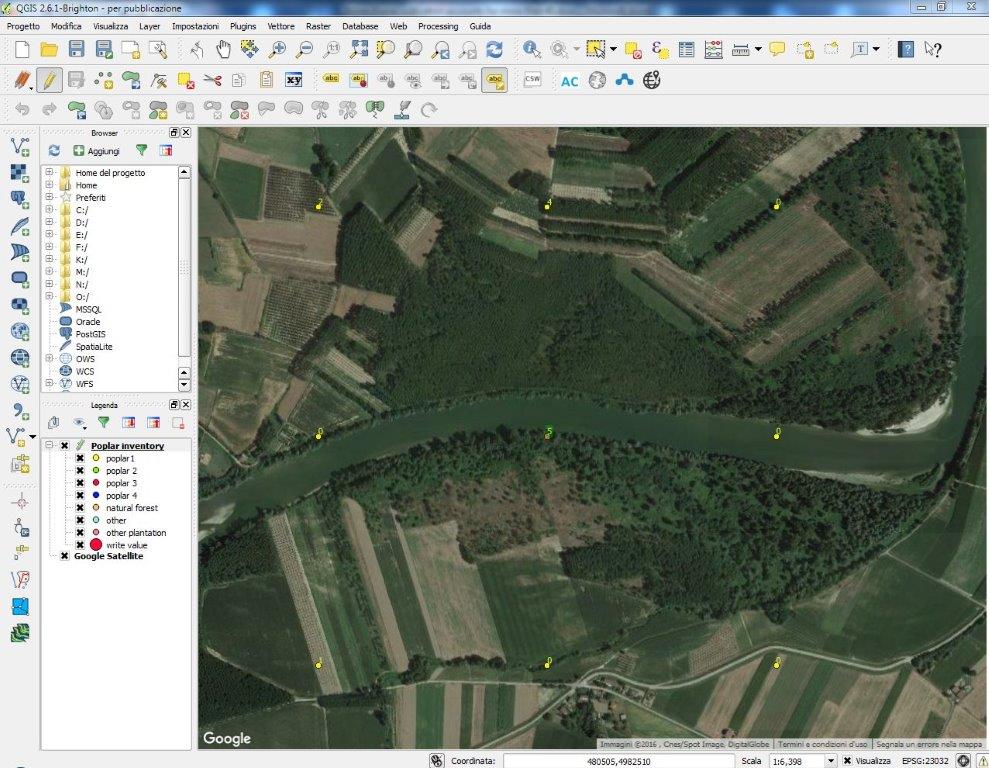Click the Add Vector Layer icon
The image size is (989, 768).
[x=19, y=148]
